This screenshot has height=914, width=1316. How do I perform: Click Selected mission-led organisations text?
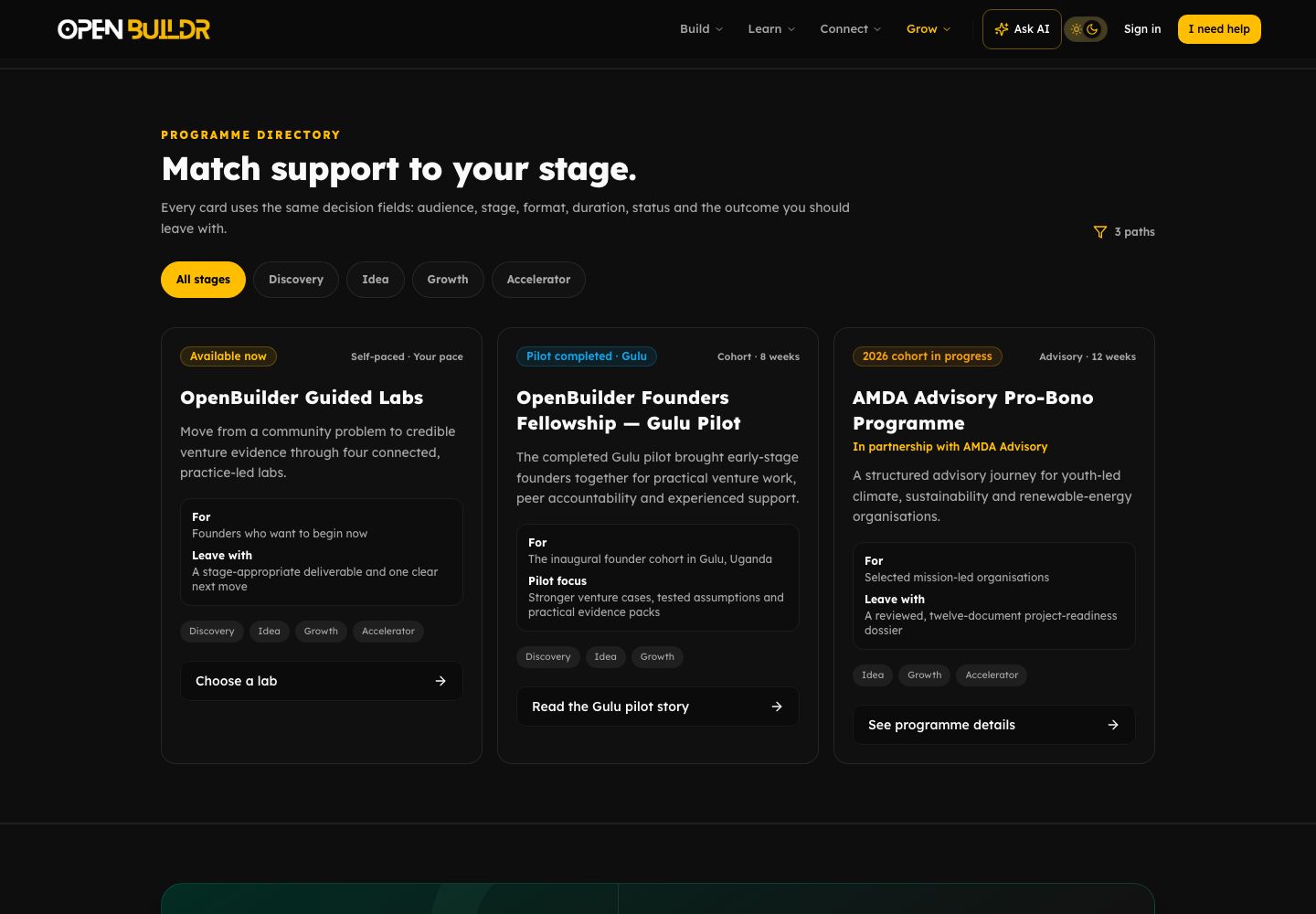(x=957, y=578)
